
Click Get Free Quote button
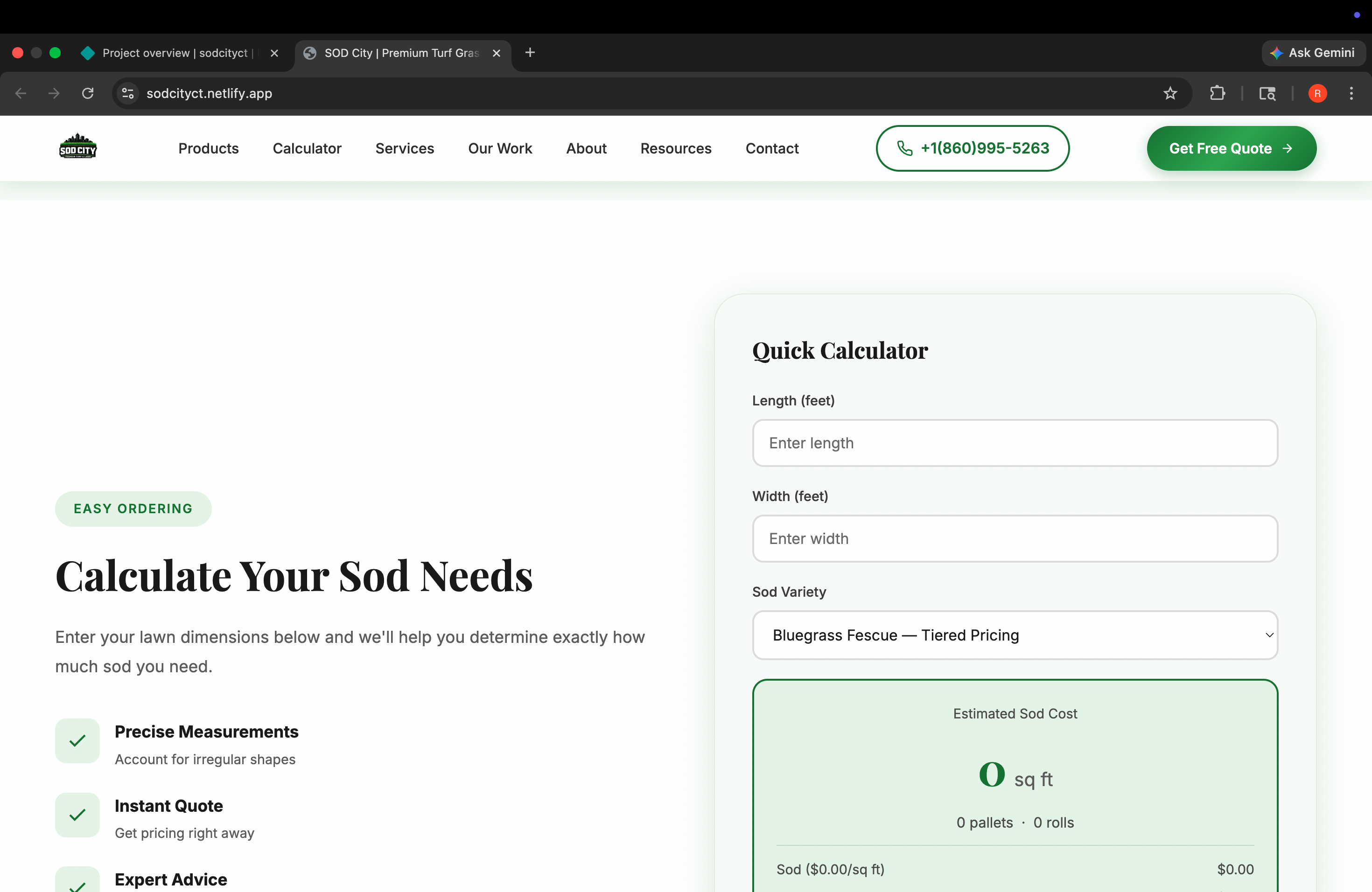pos(1232,148)
